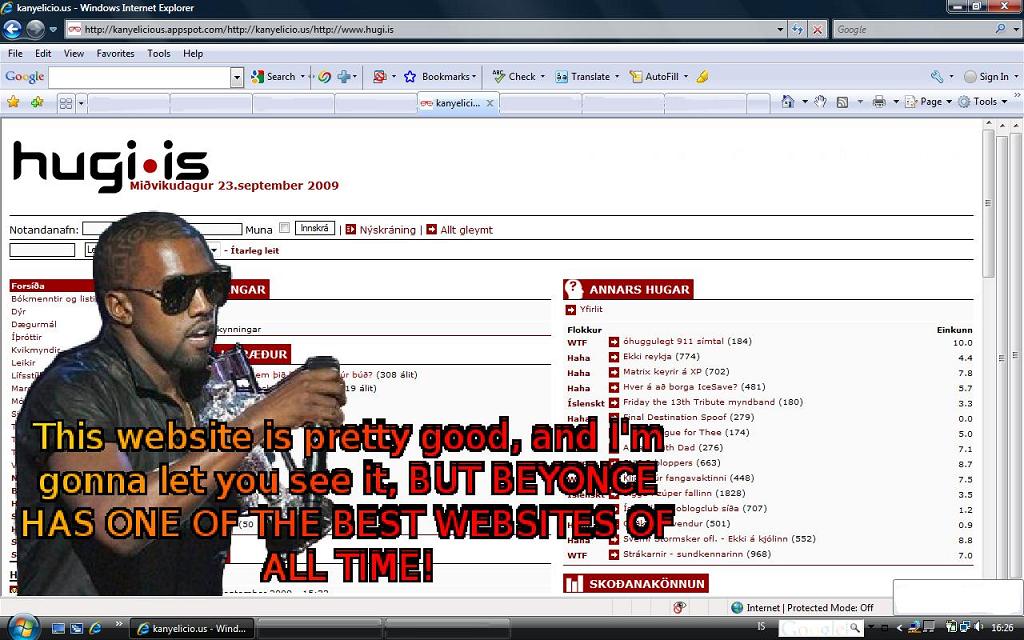Open the Recent Pages dropdown arrow
Viewport: 1024px width, 640px height.
[x=53, y=29]
